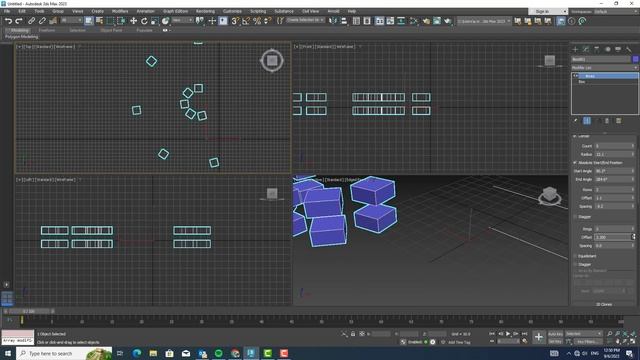
Task: Toggle the Auto Key button
Action: [555, 334]
